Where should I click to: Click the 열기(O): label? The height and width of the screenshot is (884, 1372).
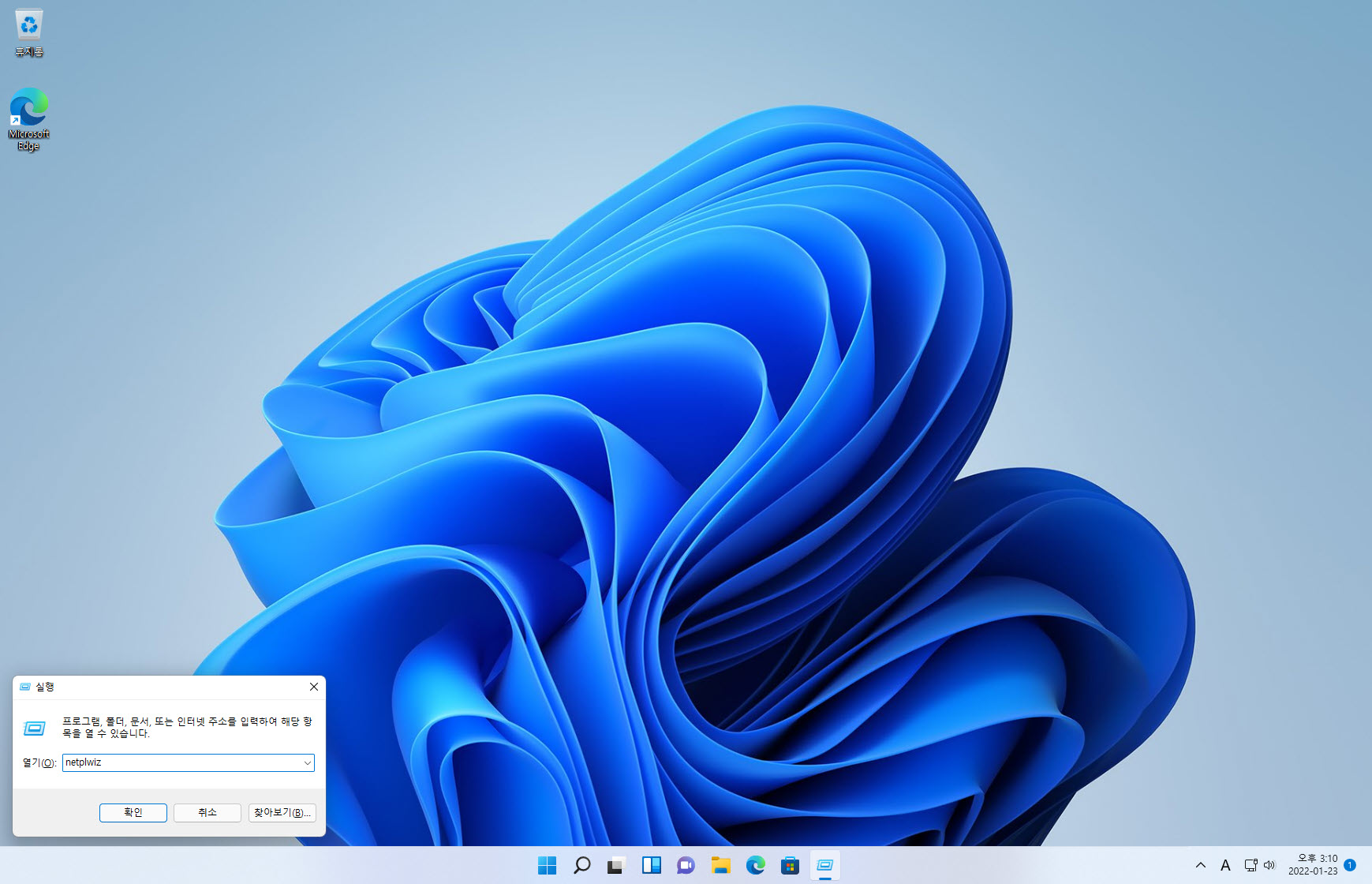[x=39, y=762]
